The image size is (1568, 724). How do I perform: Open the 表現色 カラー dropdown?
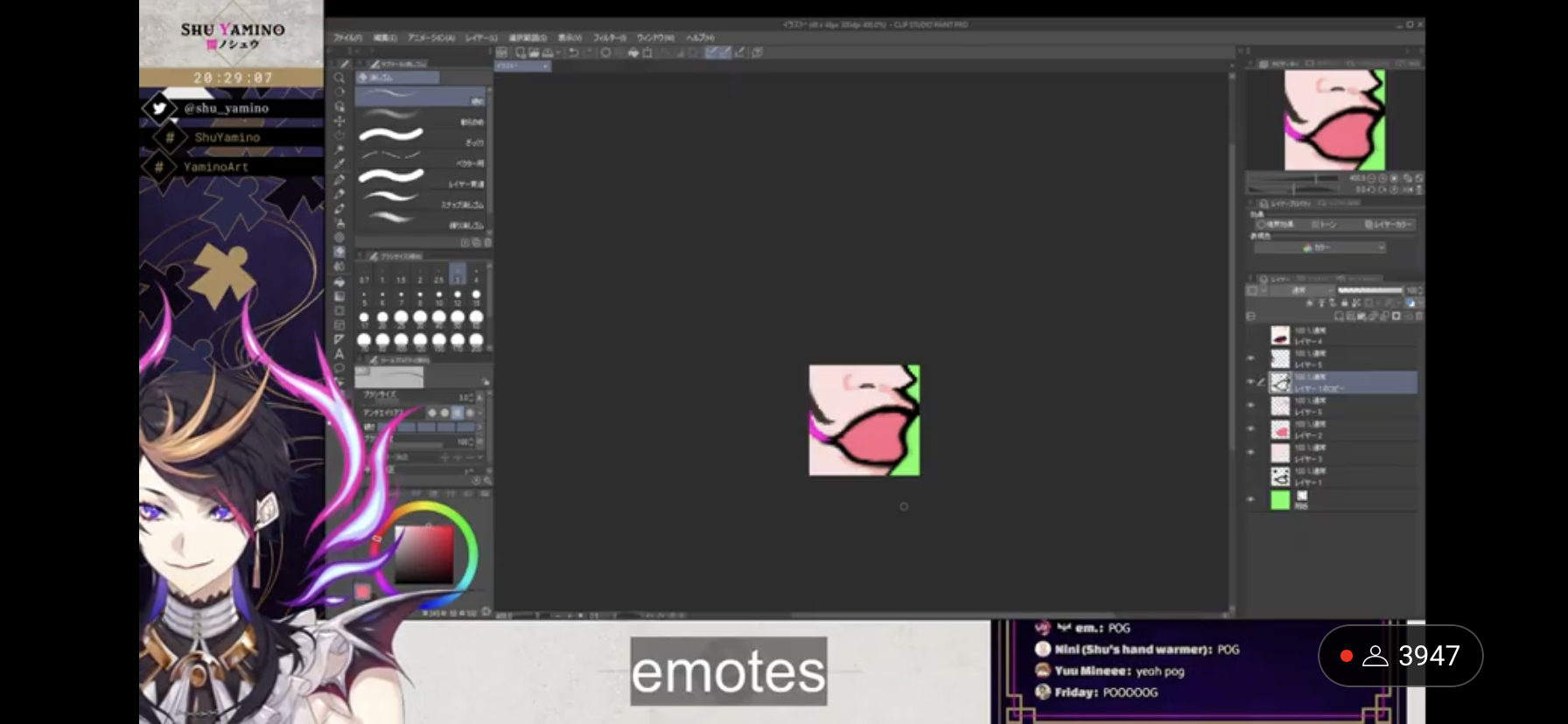point(1320,248)
